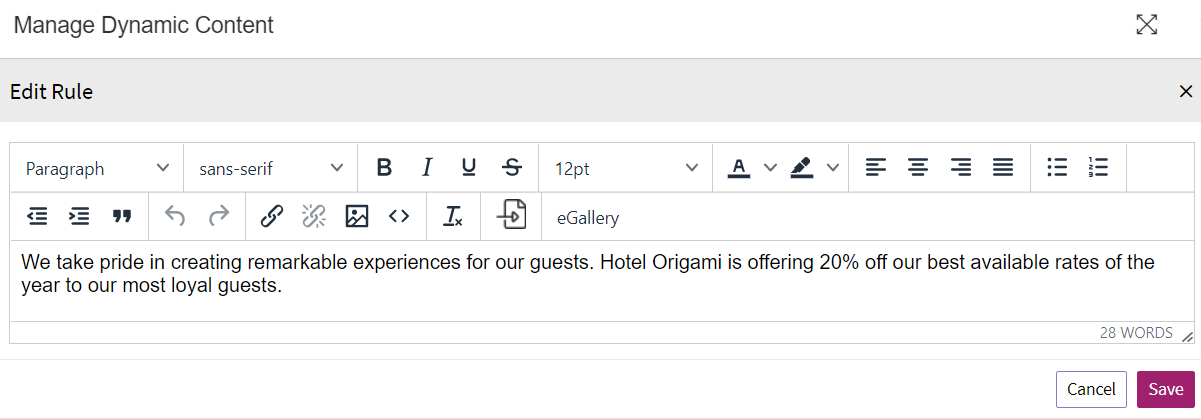The image size is (1201, 419).
Task: Click the Cancel button
Action: [x=1091, y=389]
